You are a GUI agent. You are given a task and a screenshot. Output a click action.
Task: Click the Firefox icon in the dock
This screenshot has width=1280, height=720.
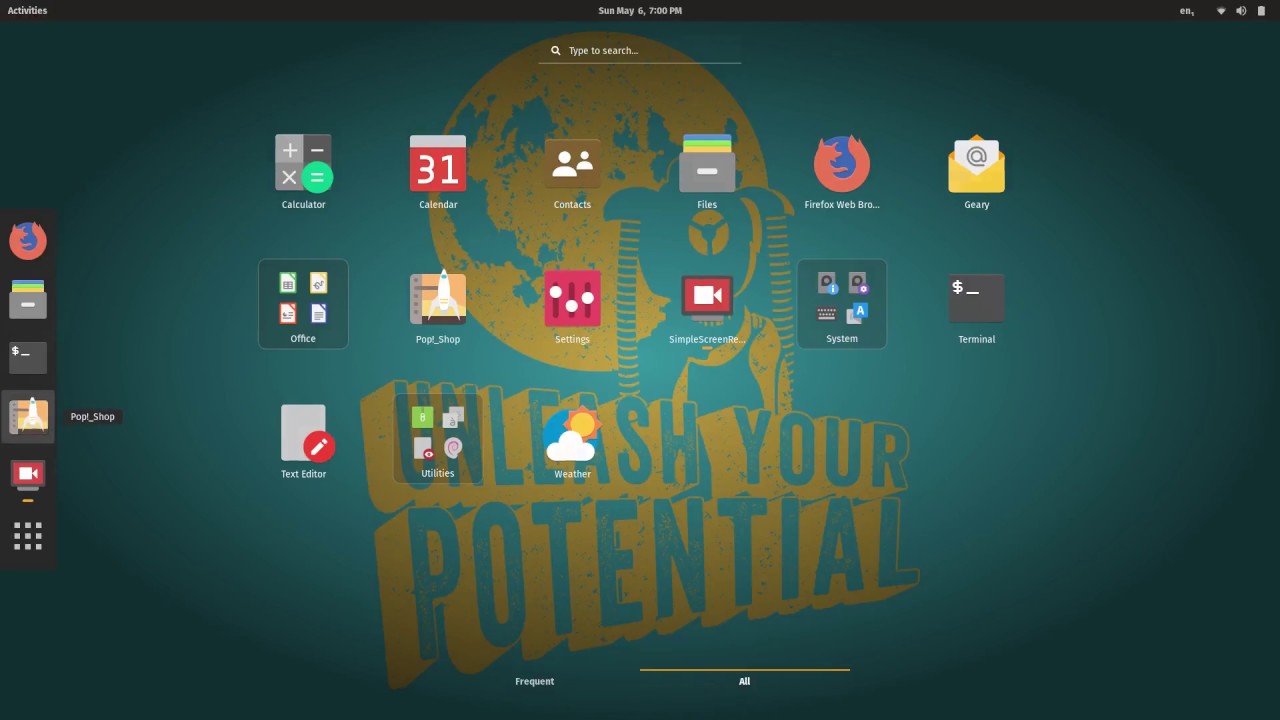tap(28, 240)
